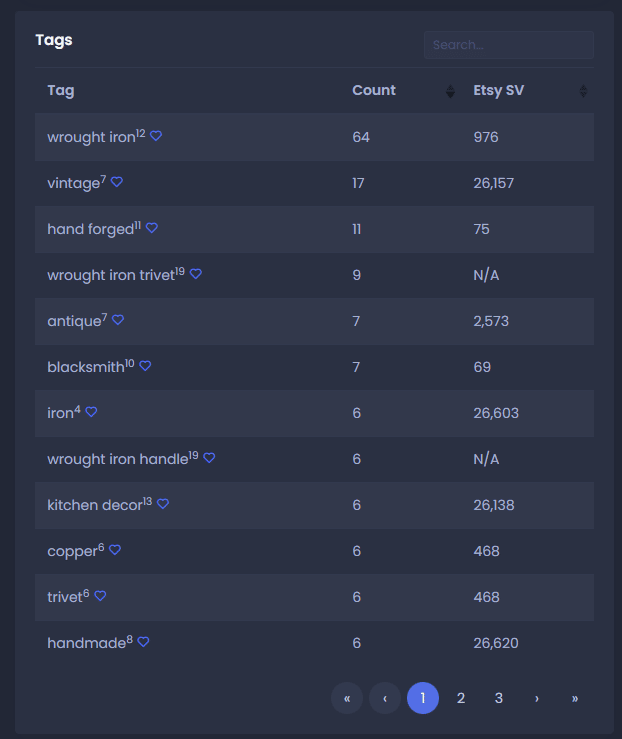Favorite the wrought iron tag heart

[x=156, y=136]
